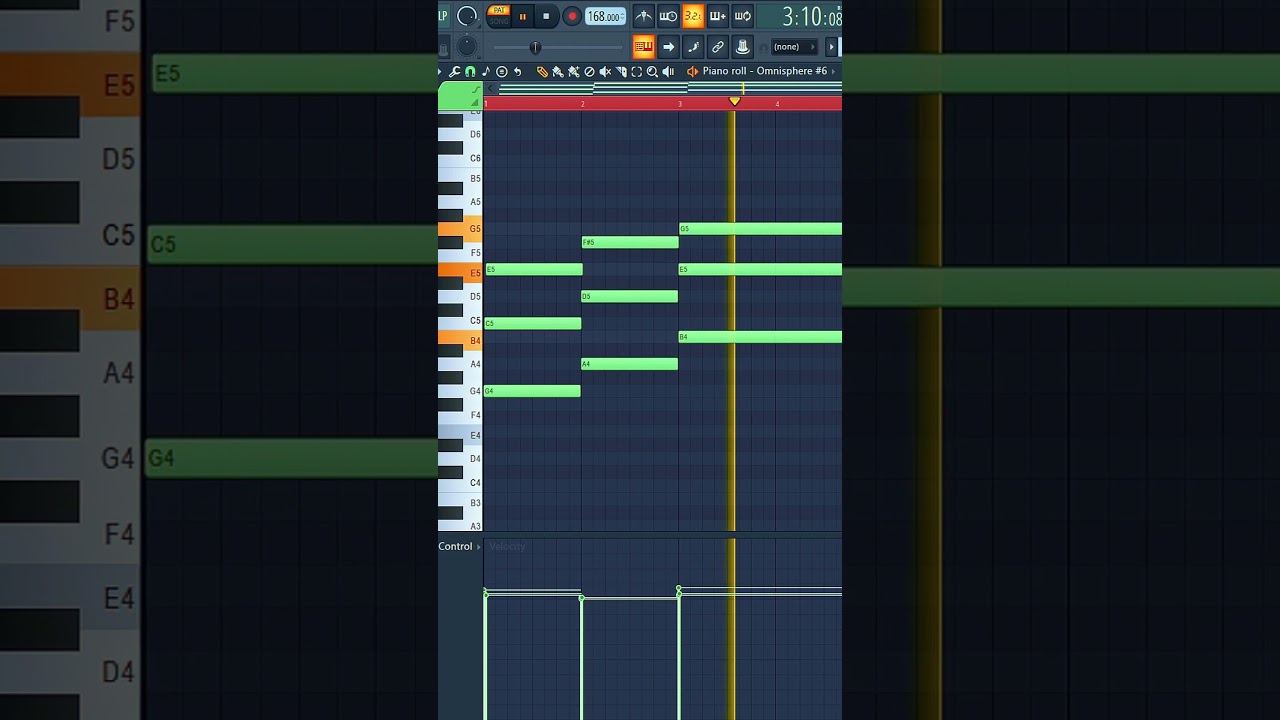Click the highlighted E5 piano key

click(460, 272)
